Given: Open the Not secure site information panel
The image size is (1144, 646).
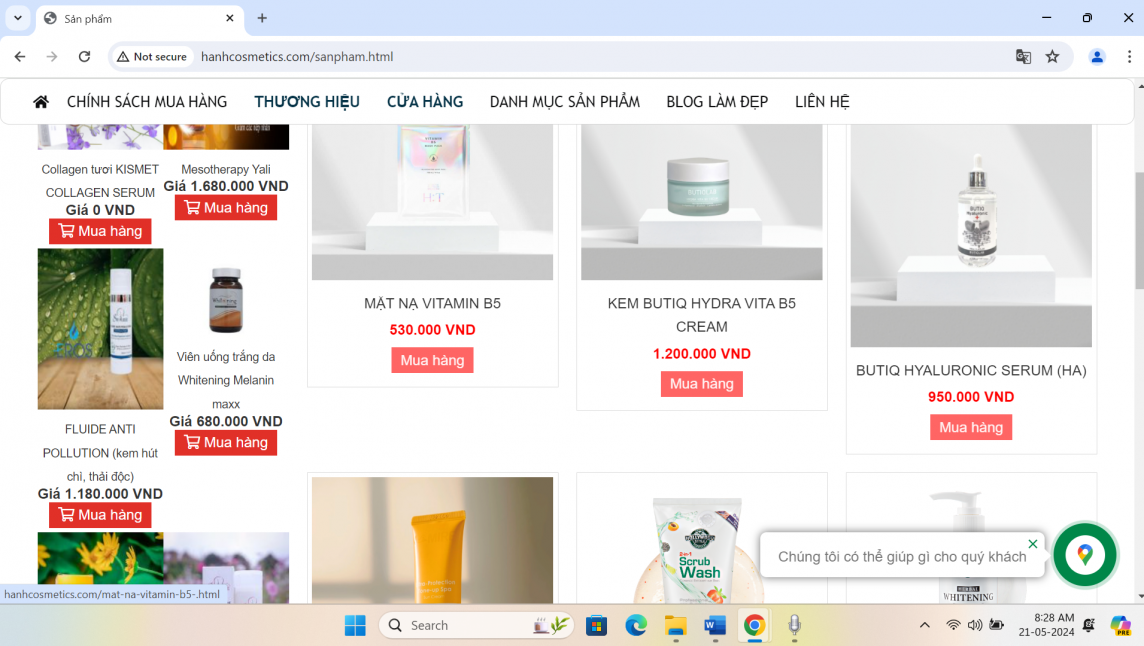Looking at the screenshot, I should click(x=151, y=57).
